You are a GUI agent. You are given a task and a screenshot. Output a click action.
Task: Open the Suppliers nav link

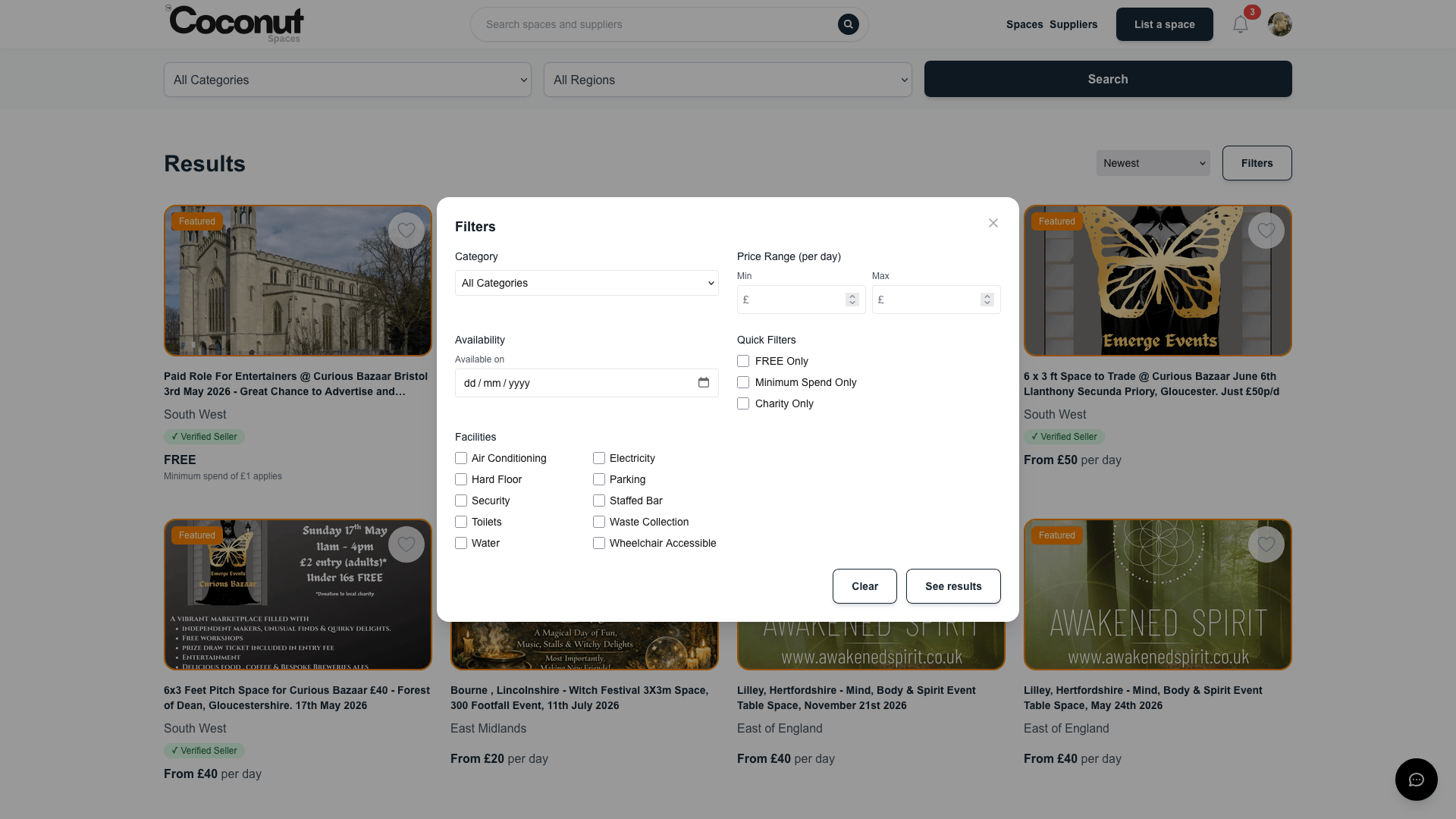(x=1074, y=24)
